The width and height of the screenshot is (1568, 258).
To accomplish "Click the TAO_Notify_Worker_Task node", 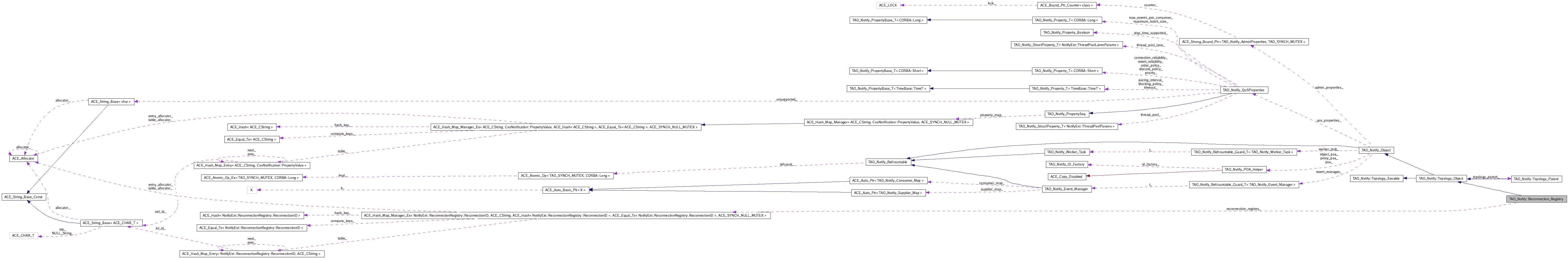I will 1066,152.
